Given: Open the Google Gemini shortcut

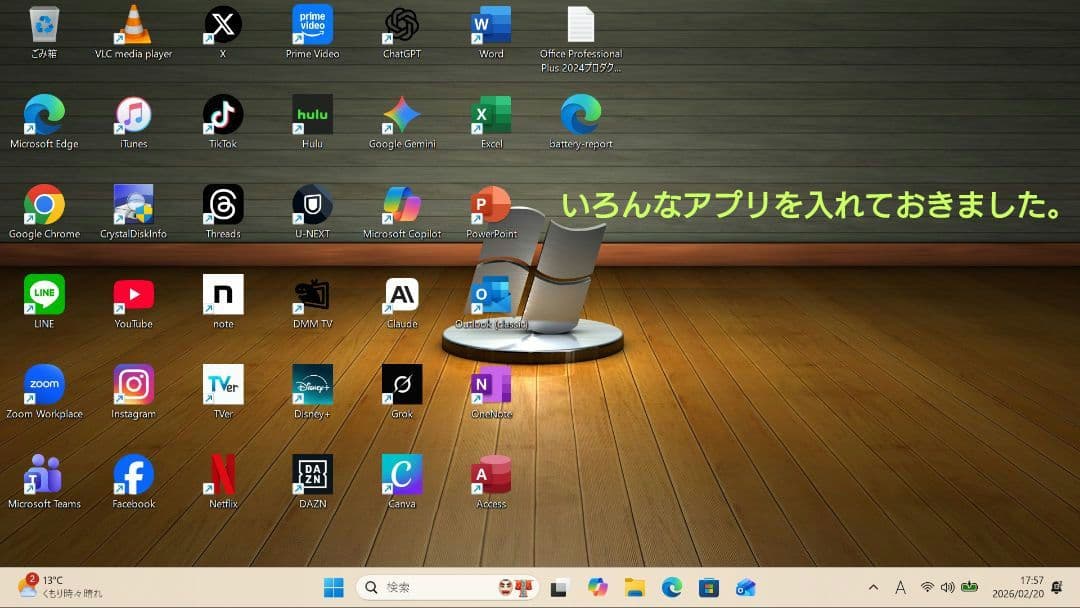Looking at the screenshot, I should coord(402,115).
